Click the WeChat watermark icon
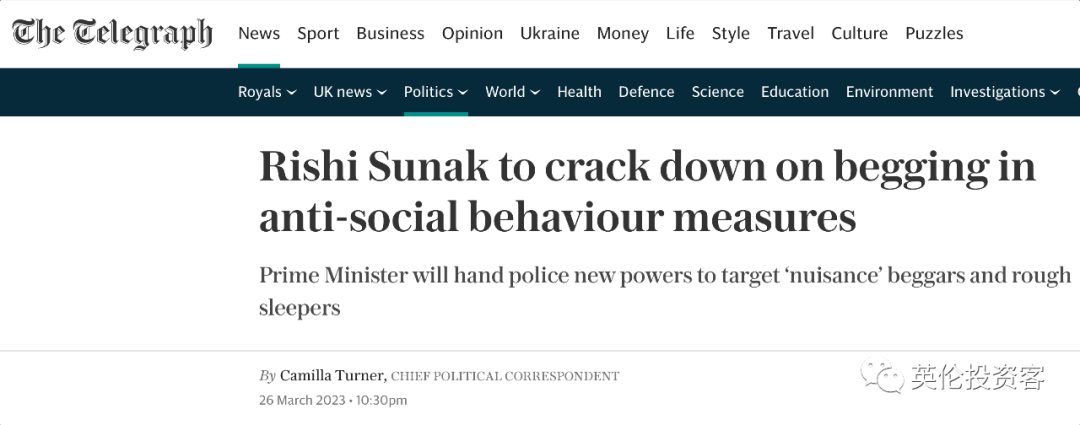 coord(882,376)
